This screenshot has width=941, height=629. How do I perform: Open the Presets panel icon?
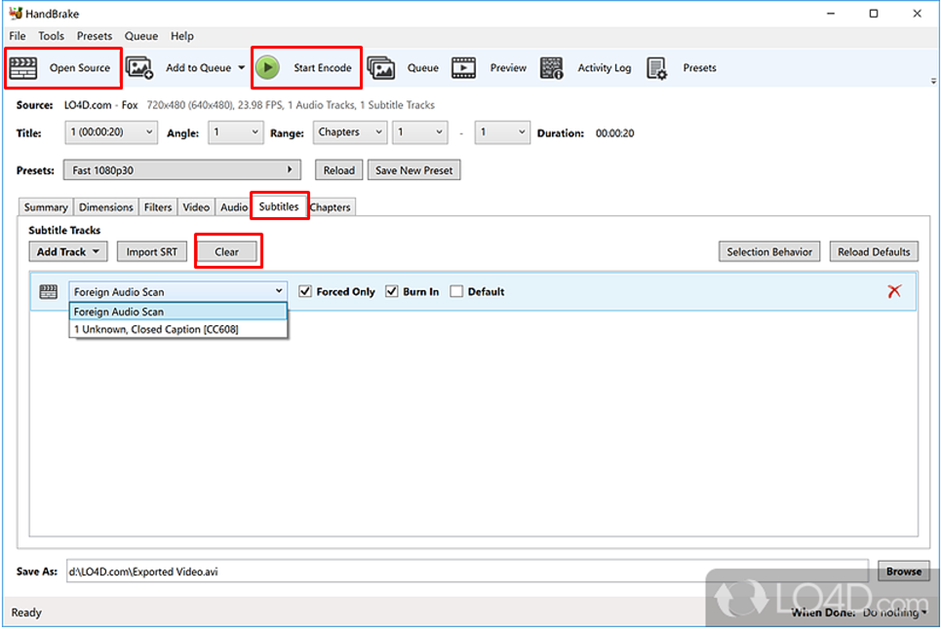tap(657, 67)
